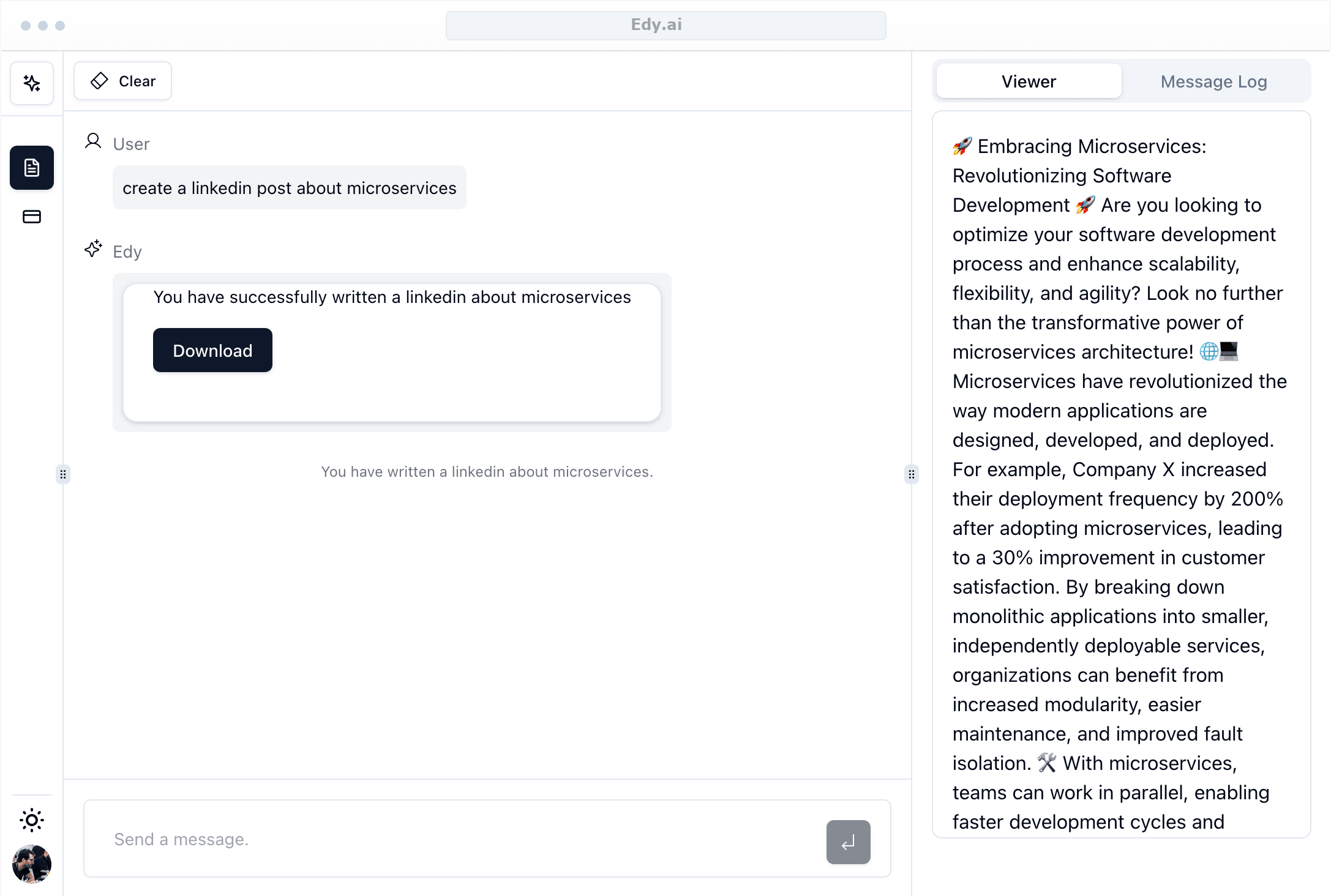Select the user message about microservices

[290, 188]
